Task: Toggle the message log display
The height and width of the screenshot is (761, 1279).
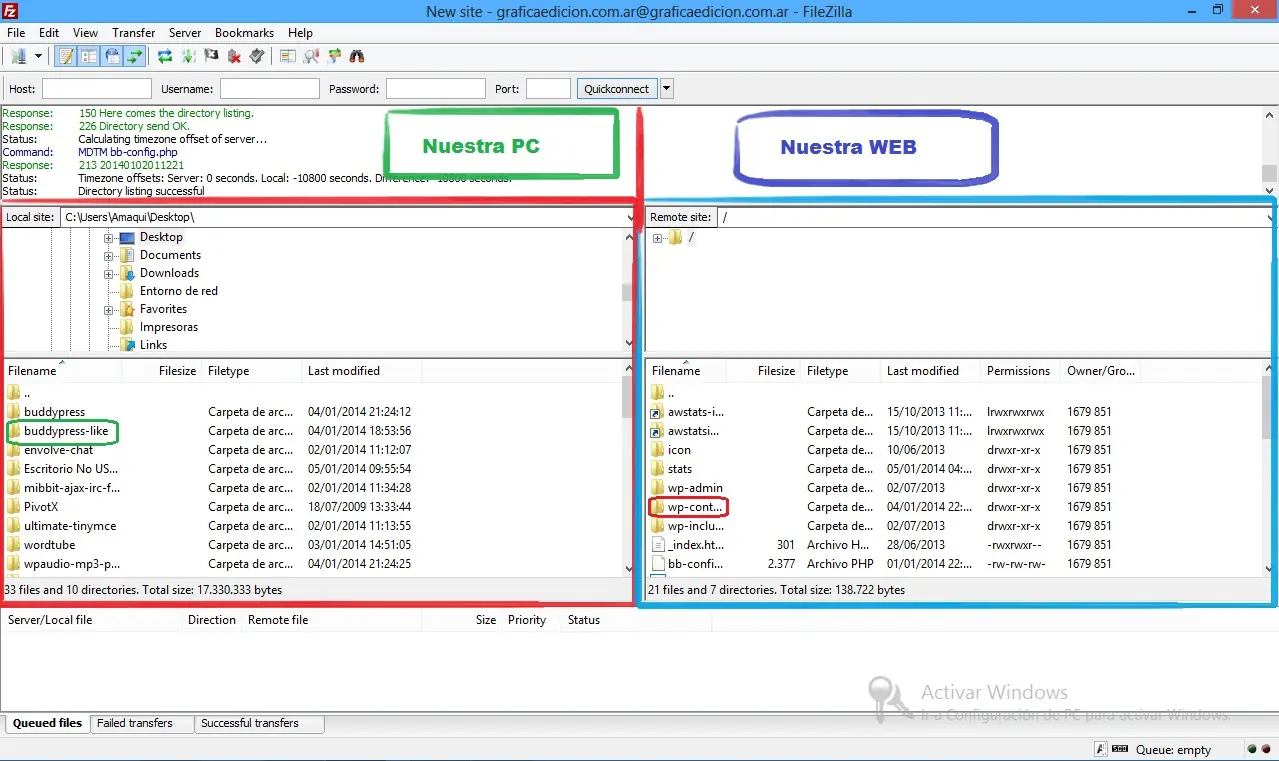Action: (x=67, y=57)
